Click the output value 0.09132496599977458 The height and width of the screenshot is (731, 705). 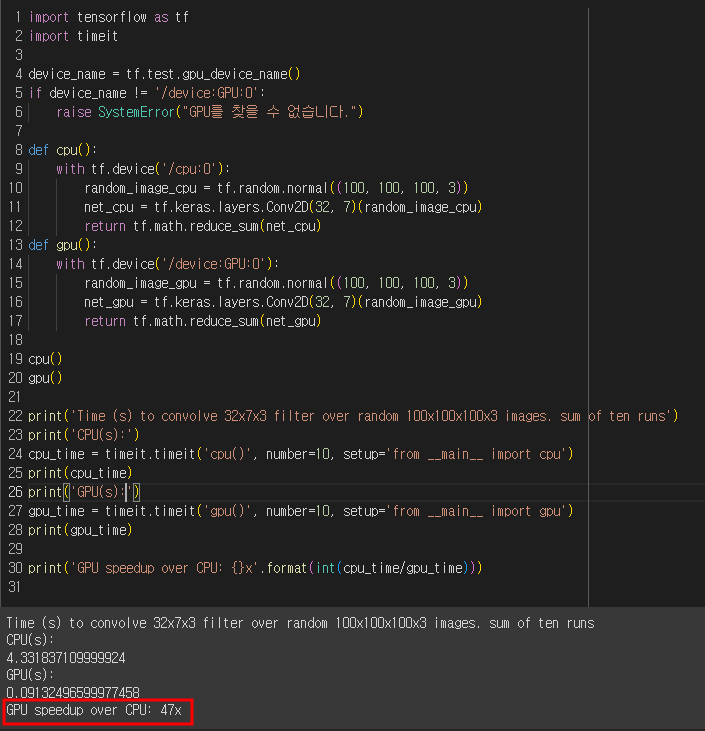73,693
